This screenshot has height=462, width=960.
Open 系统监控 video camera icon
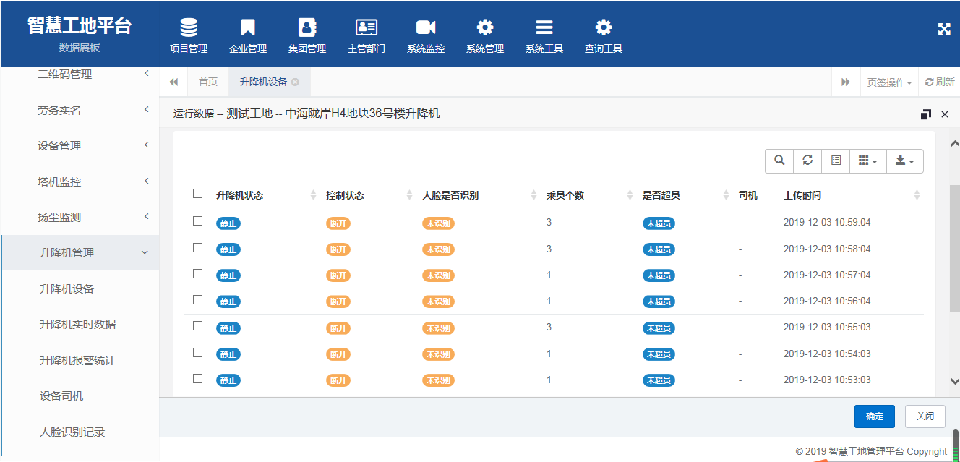[x=425, y=28]
